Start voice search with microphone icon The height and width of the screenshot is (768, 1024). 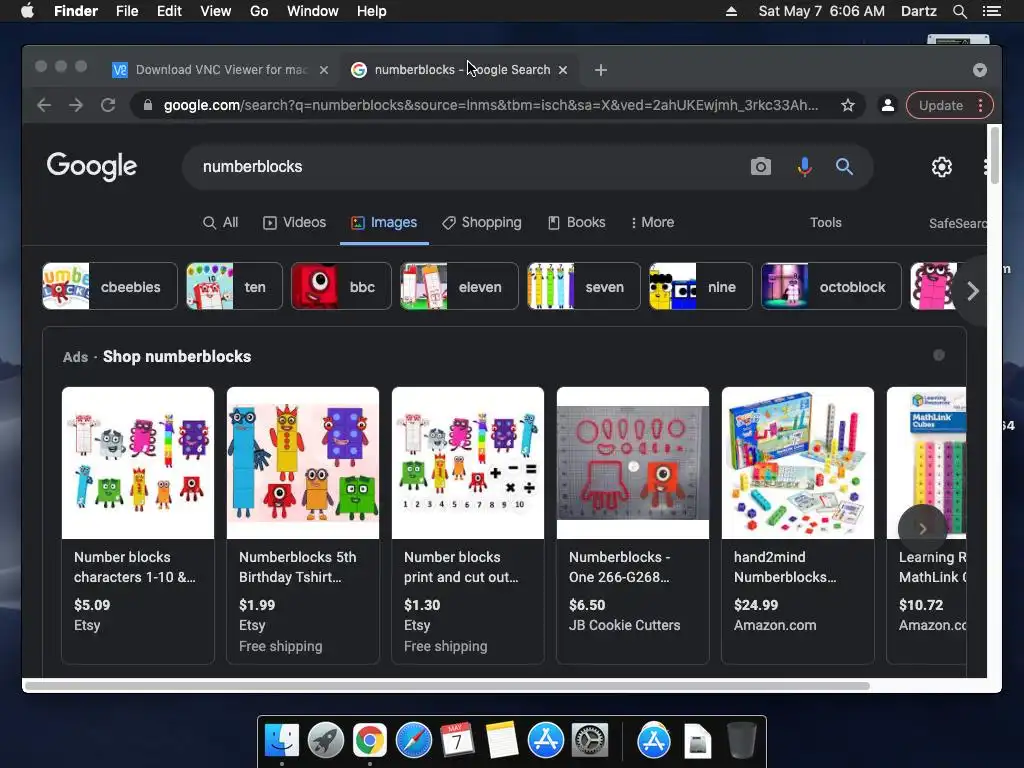[805, 167]
